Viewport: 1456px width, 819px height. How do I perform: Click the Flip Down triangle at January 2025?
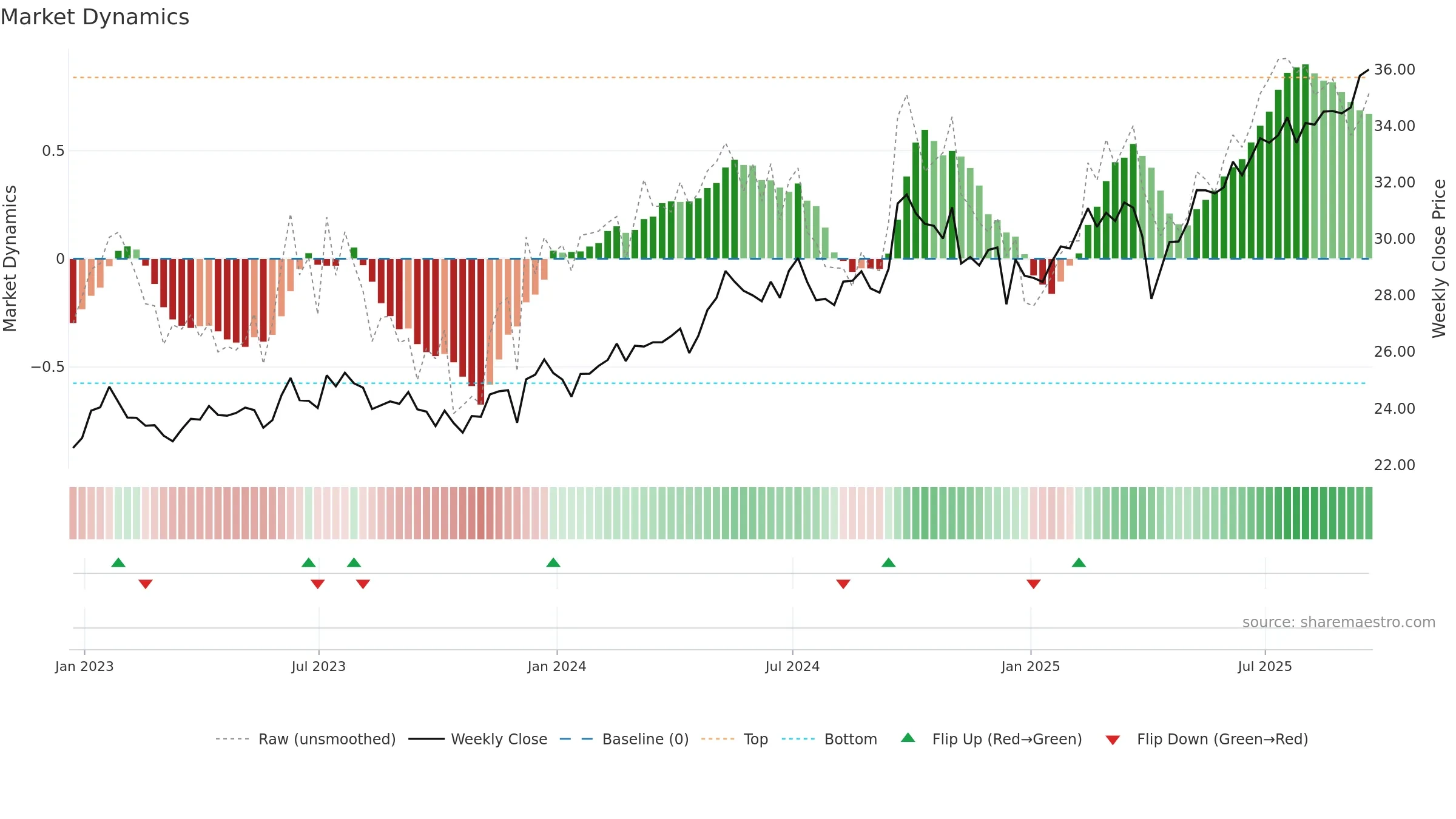point(1034,584)
